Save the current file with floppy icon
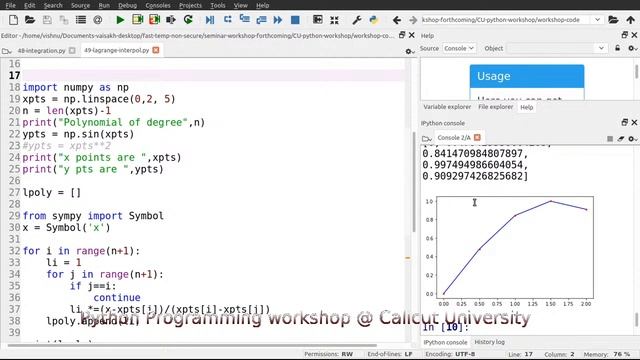Screen dimensions: 640x360 coord(47,20)
